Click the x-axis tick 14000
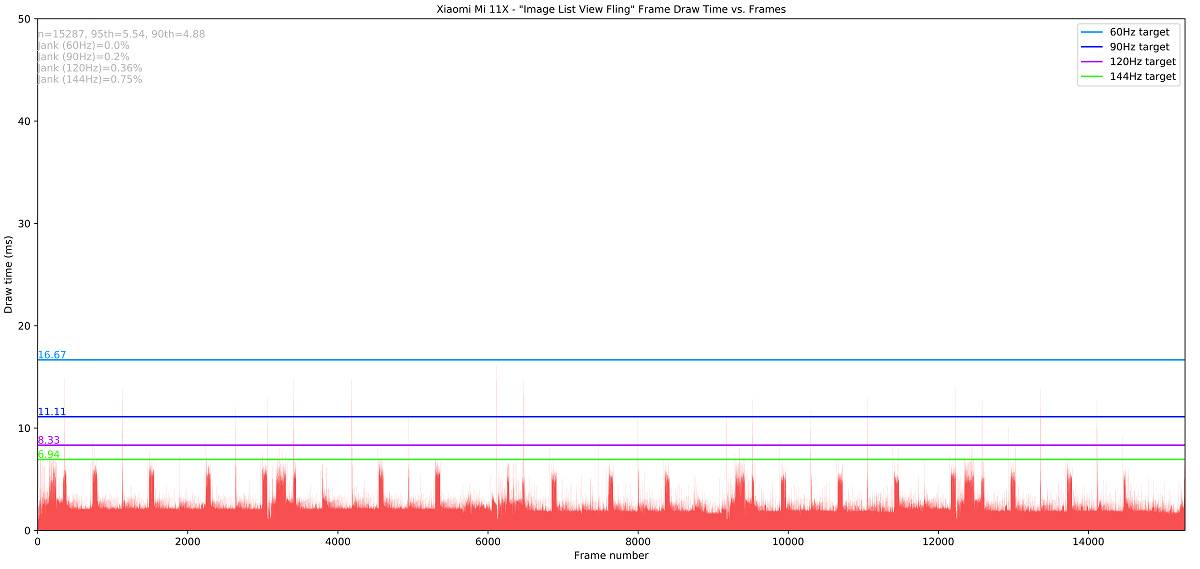Viewport: 1200px width, 569px height. click(1087, 541)
